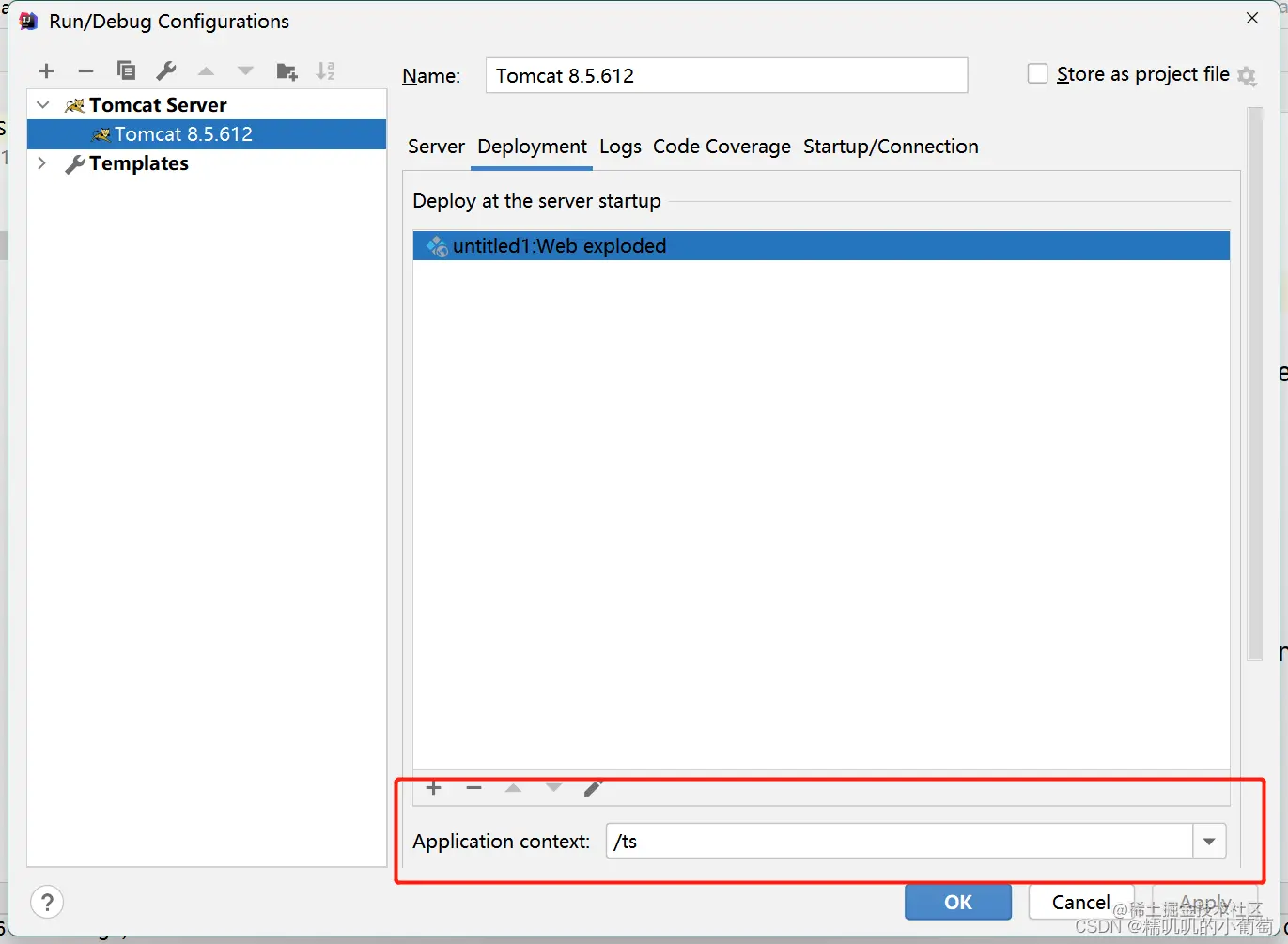Switch to the Server tab
This screenshot has height=944, width=1288.
(436, 147)
